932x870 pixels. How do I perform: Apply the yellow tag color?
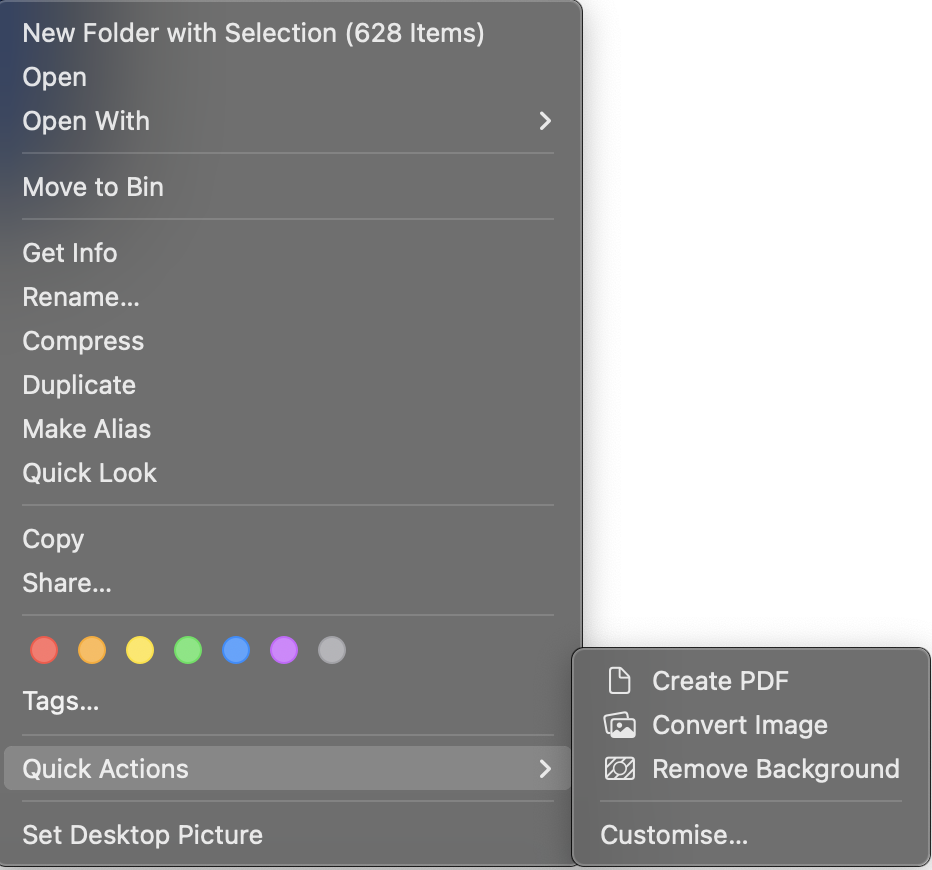click(x=140, y=650)
